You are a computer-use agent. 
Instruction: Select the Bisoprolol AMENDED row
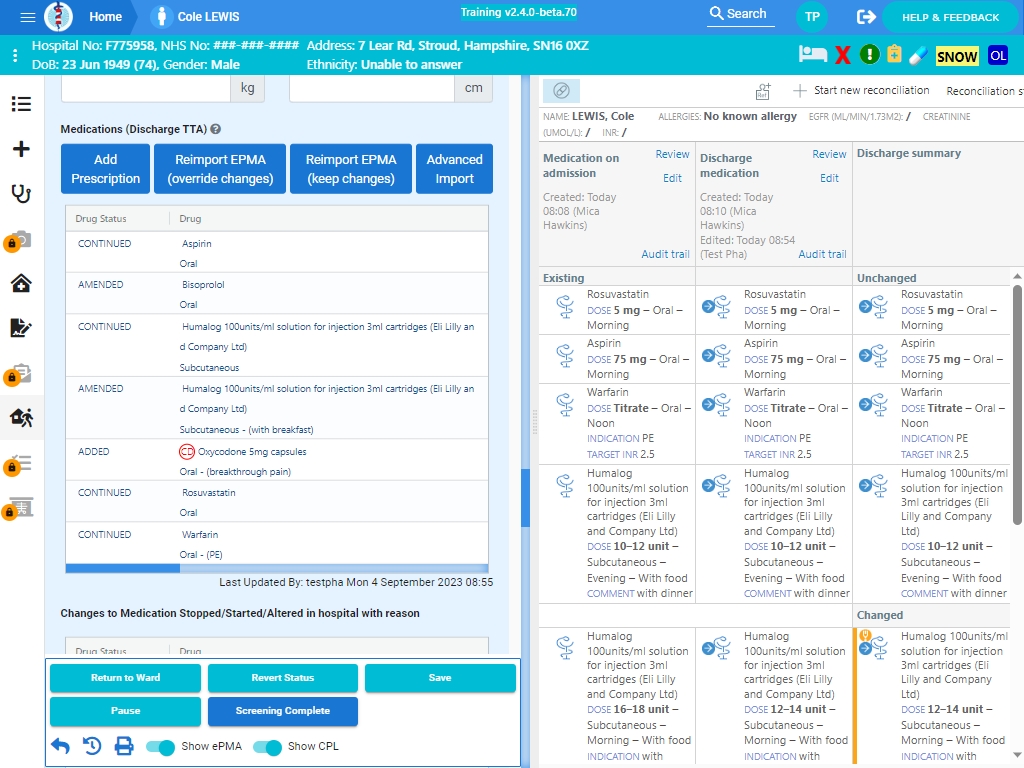277,294
